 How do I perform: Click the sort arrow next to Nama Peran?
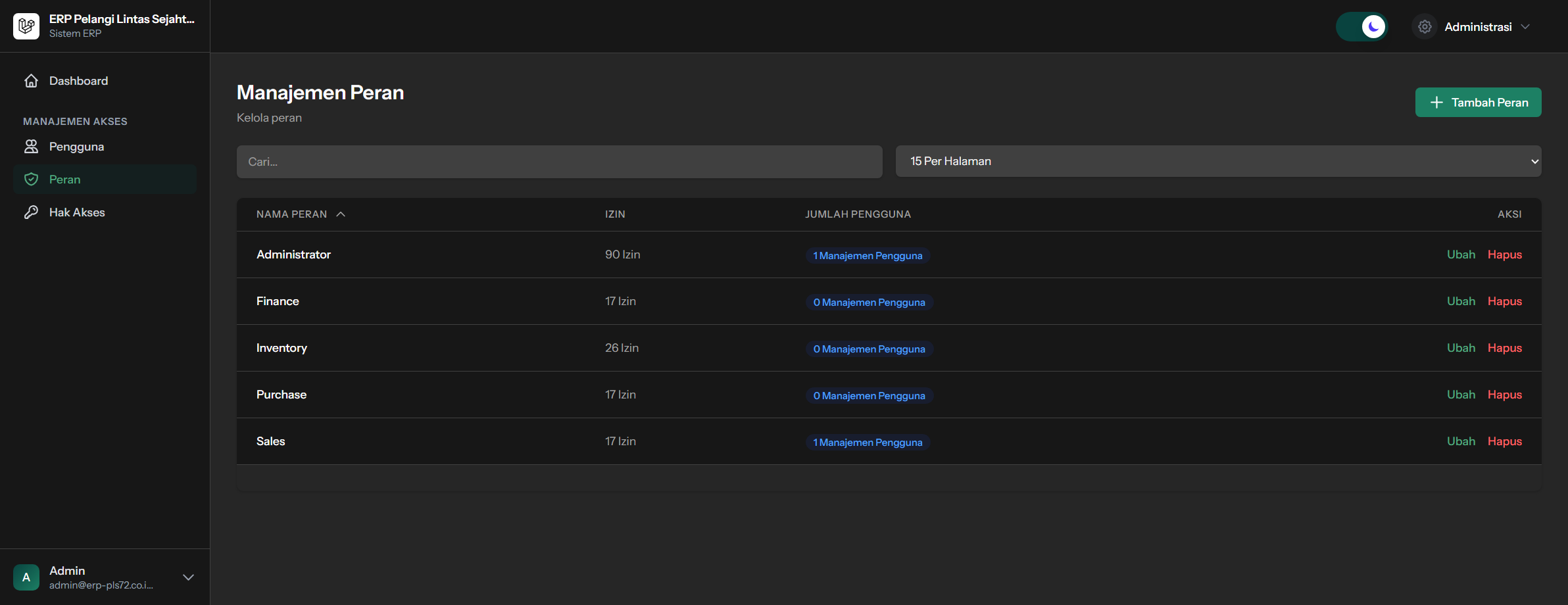click(x=341, y=214)
